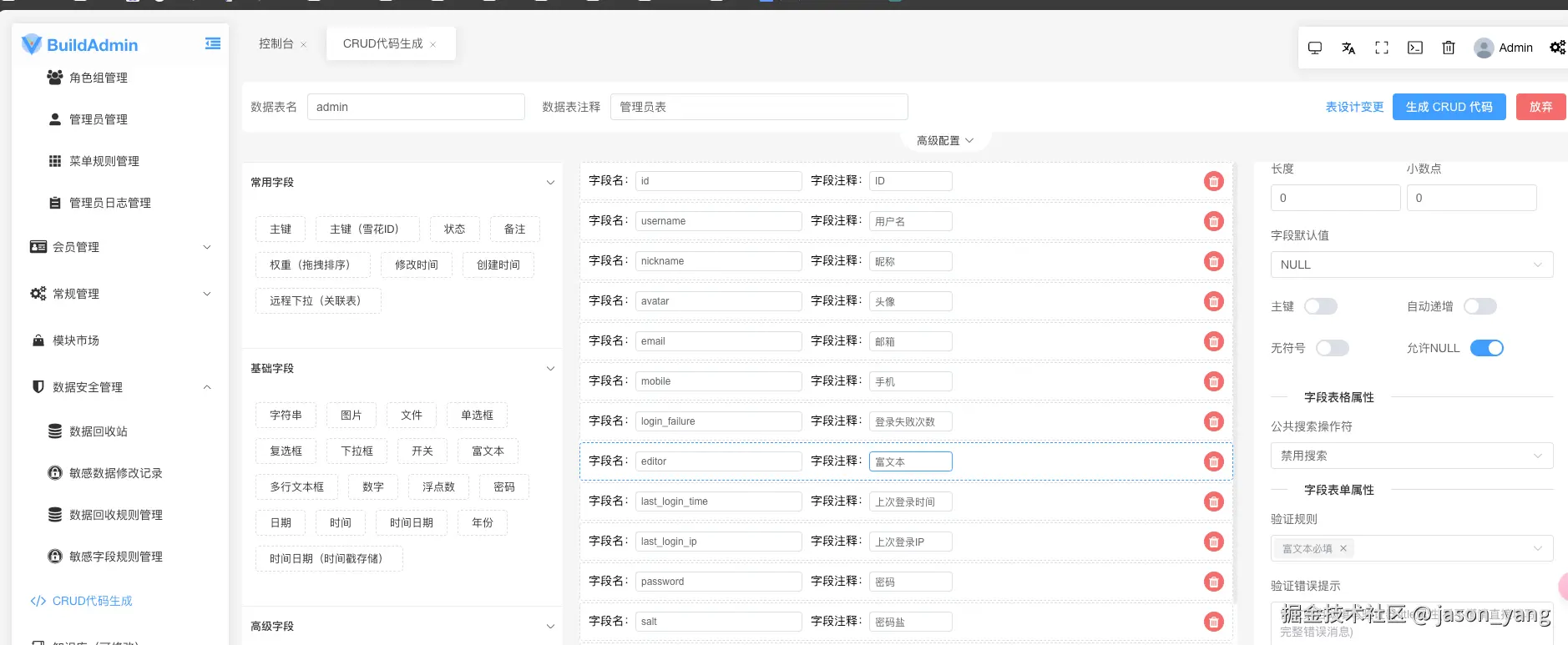Click the Admin avatar
Viewport: 1568px width, 645px height.
tap(1484, 48)
